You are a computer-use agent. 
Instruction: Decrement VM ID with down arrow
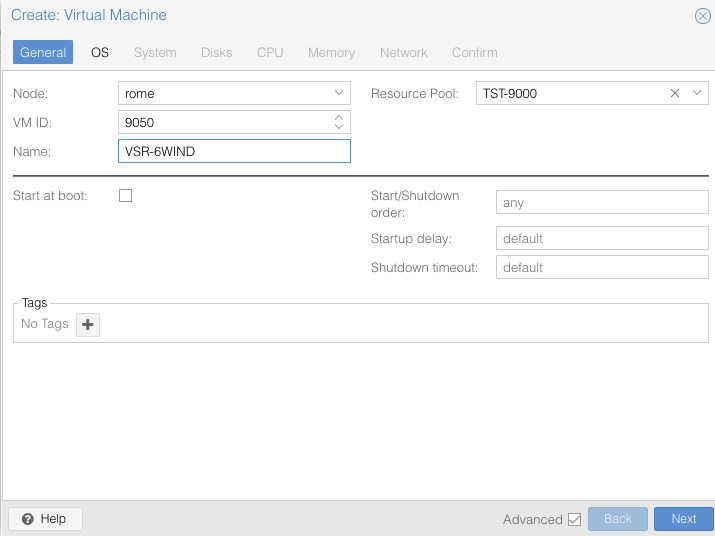pyautogui.click(x=339, y=126)
